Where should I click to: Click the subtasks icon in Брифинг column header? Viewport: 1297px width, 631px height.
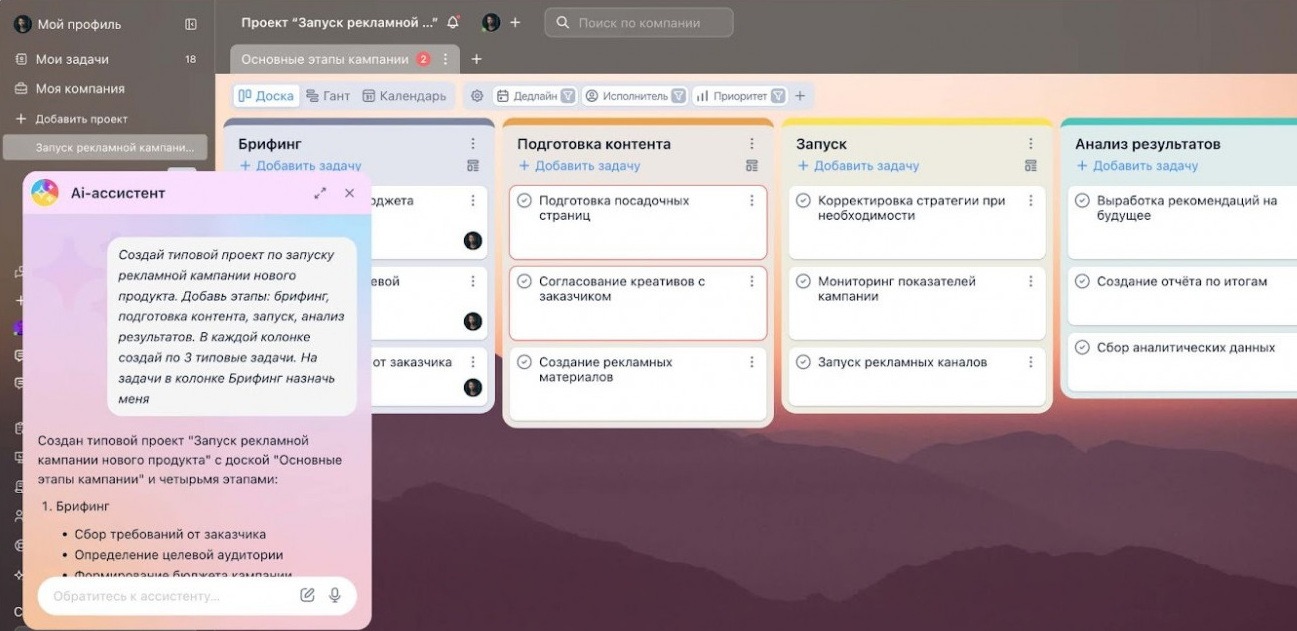(x=473, y=165)
